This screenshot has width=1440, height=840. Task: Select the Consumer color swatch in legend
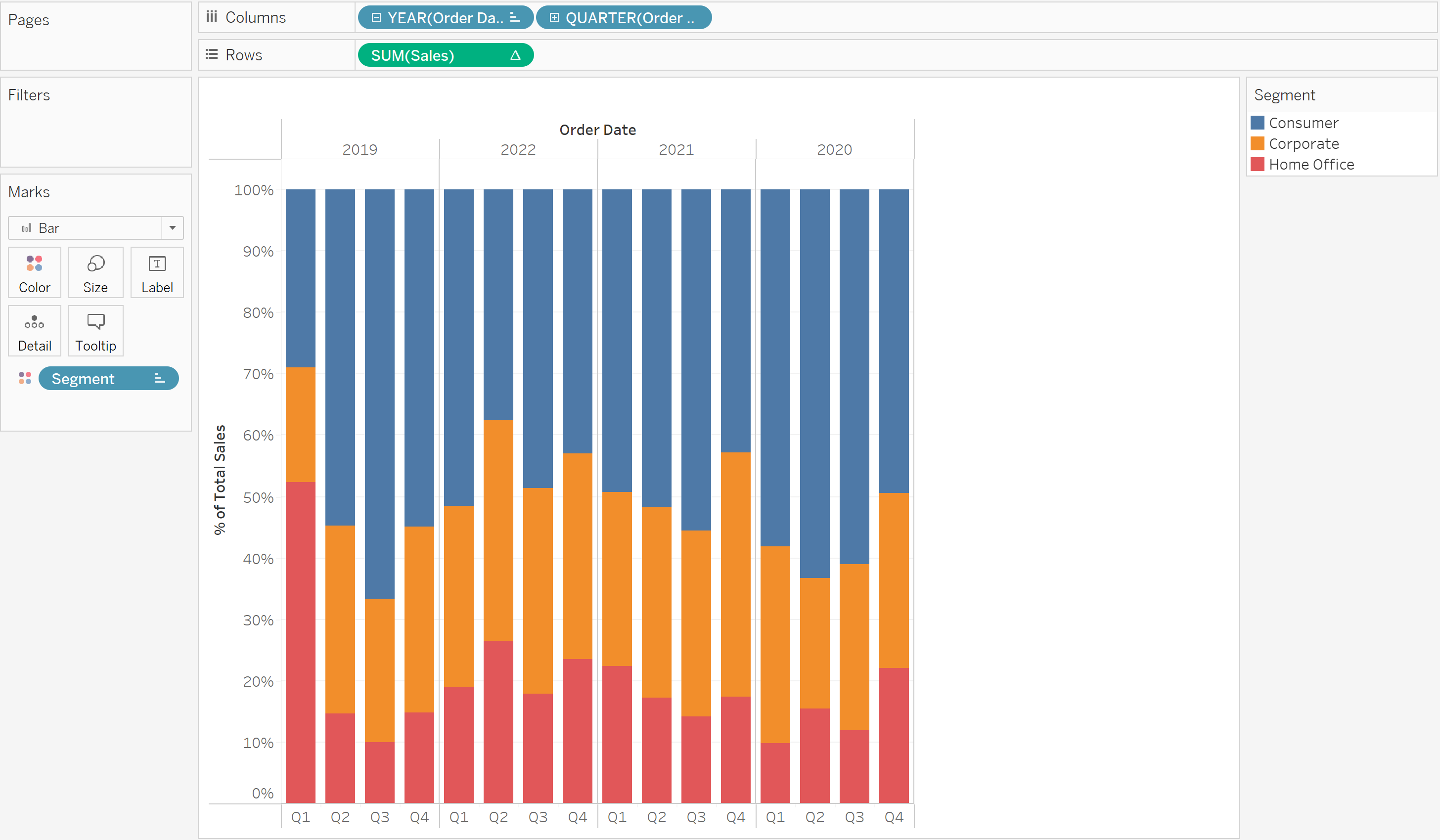click(x=1257, y=123)
